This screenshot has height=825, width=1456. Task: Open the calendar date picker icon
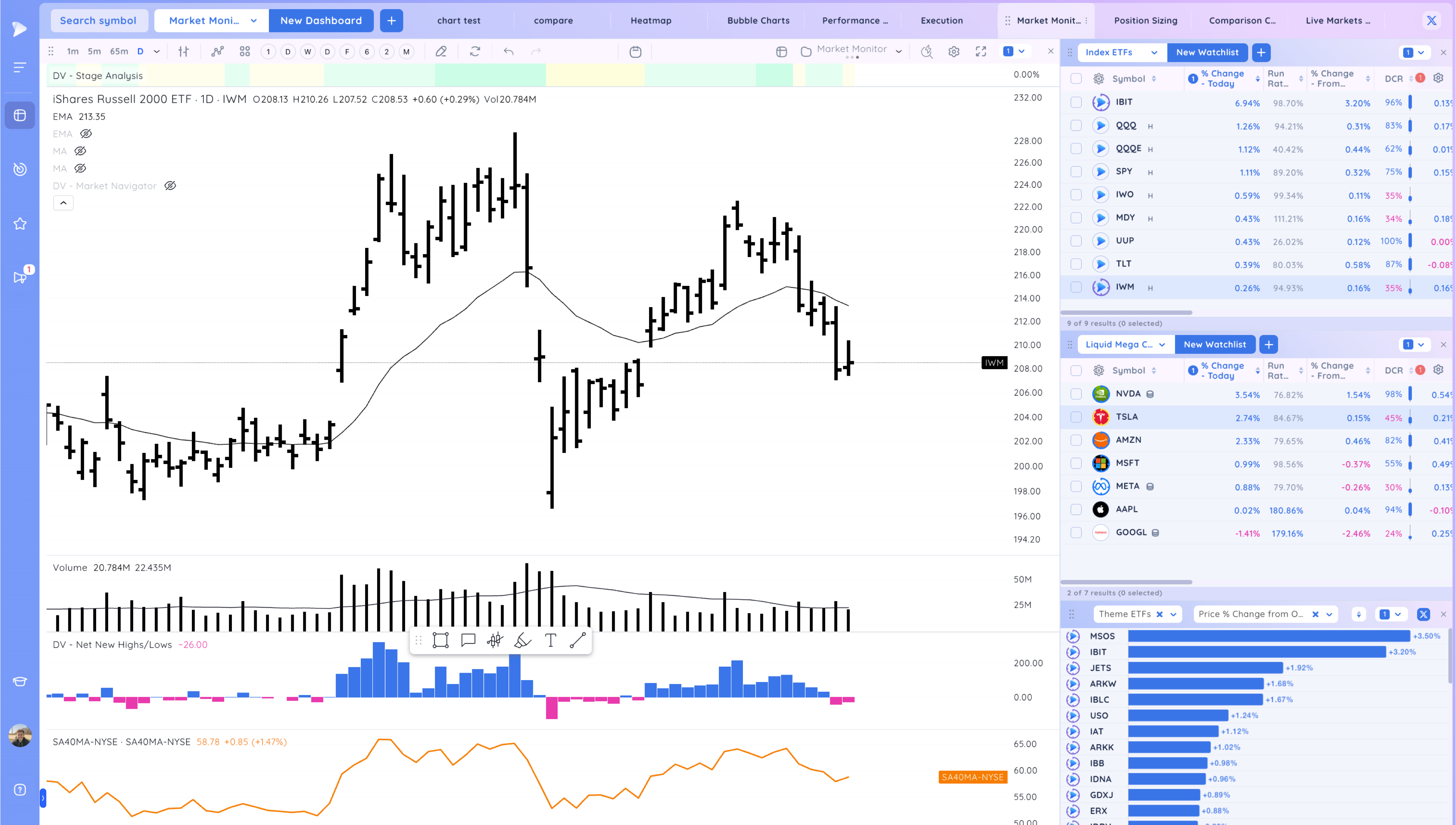click(636, 52)
